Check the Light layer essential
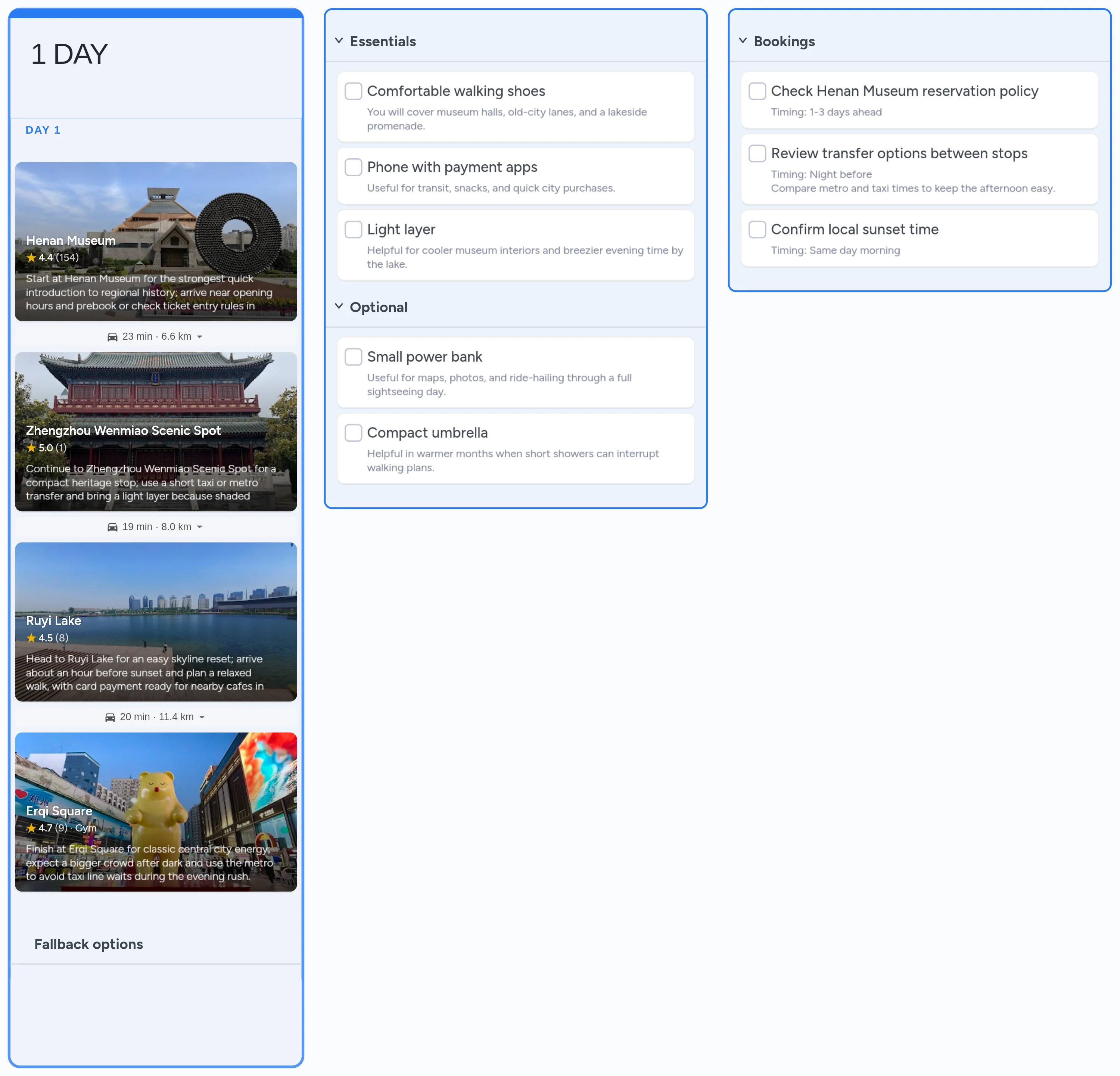Screen dimensions: 1120x1076 coord(353,229)
